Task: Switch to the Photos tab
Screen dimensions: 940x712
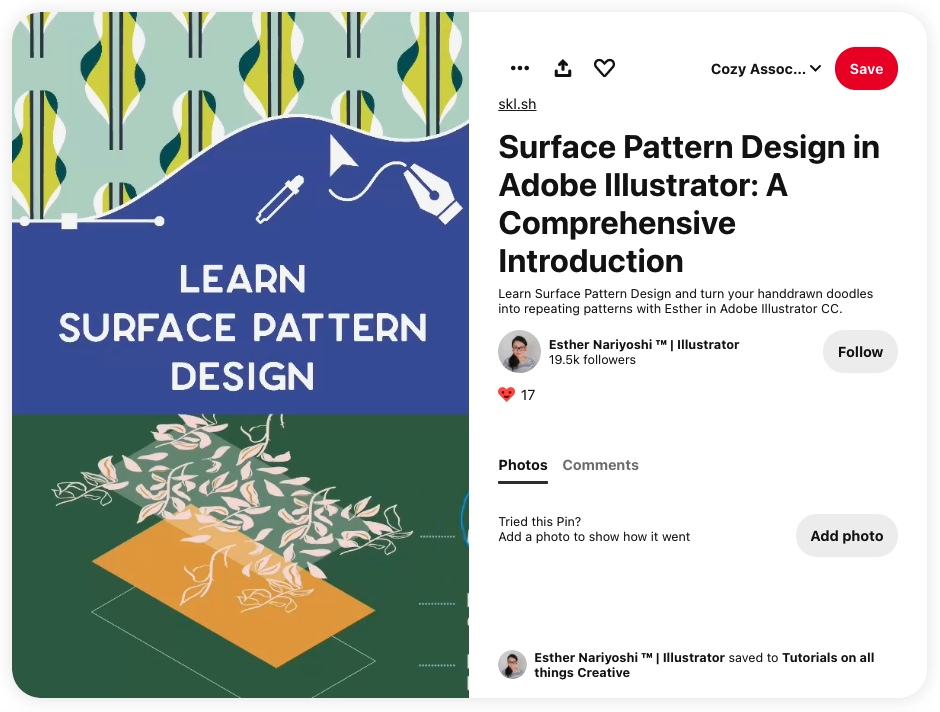Action: point(523,466)
